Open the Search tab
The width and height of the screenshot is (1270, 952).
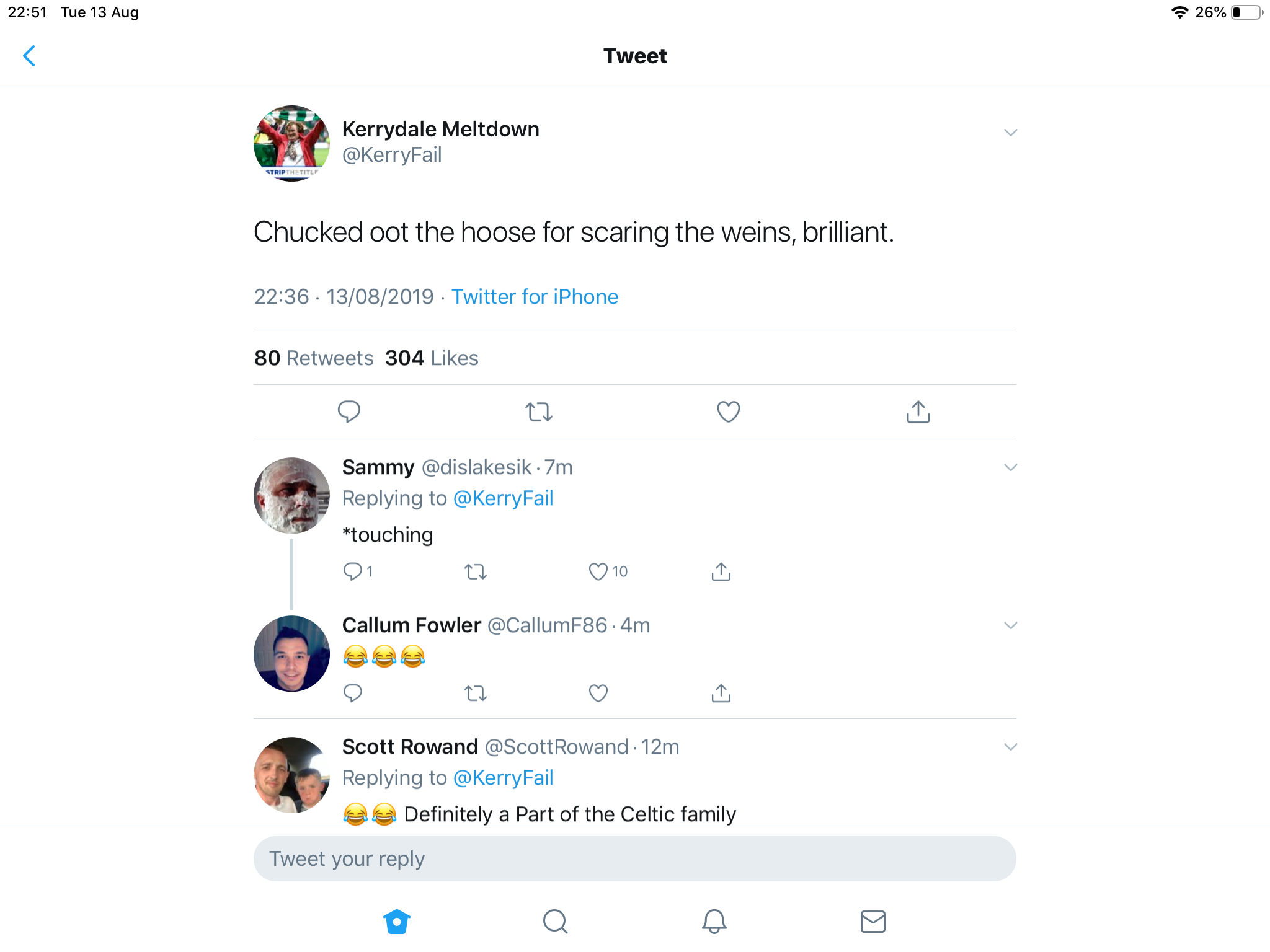(x=555, y=922)
